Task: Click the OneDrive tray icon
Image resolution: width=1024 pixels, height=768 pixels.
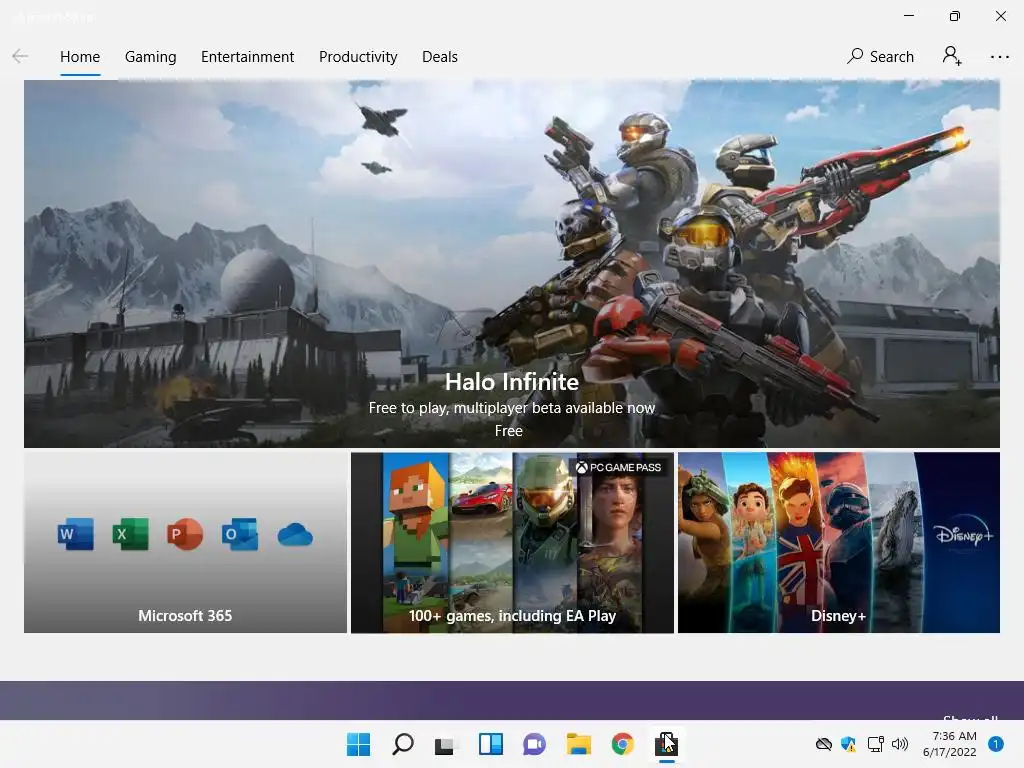Action: 824,744
